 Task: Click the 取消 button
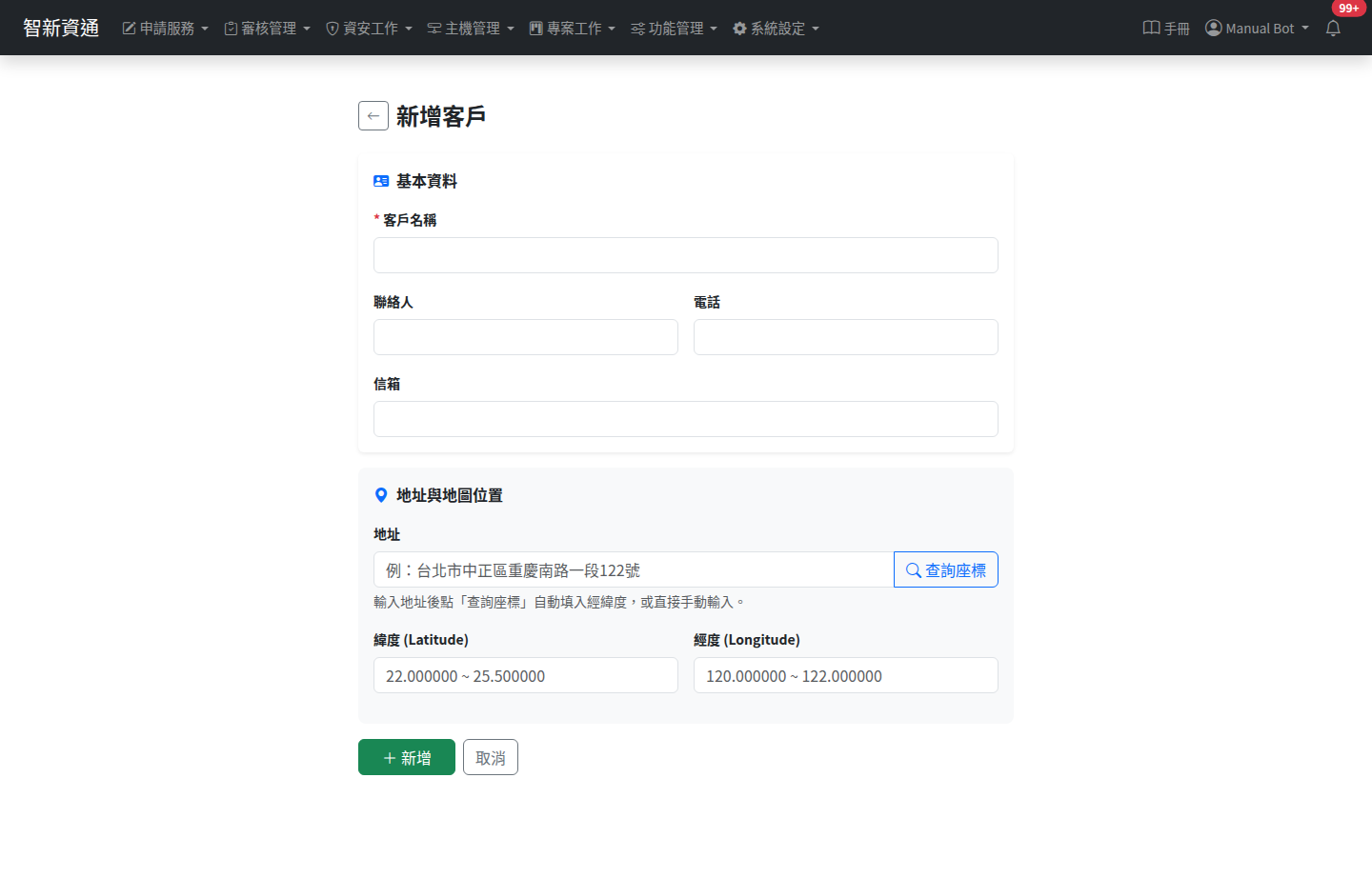[491, 757]
